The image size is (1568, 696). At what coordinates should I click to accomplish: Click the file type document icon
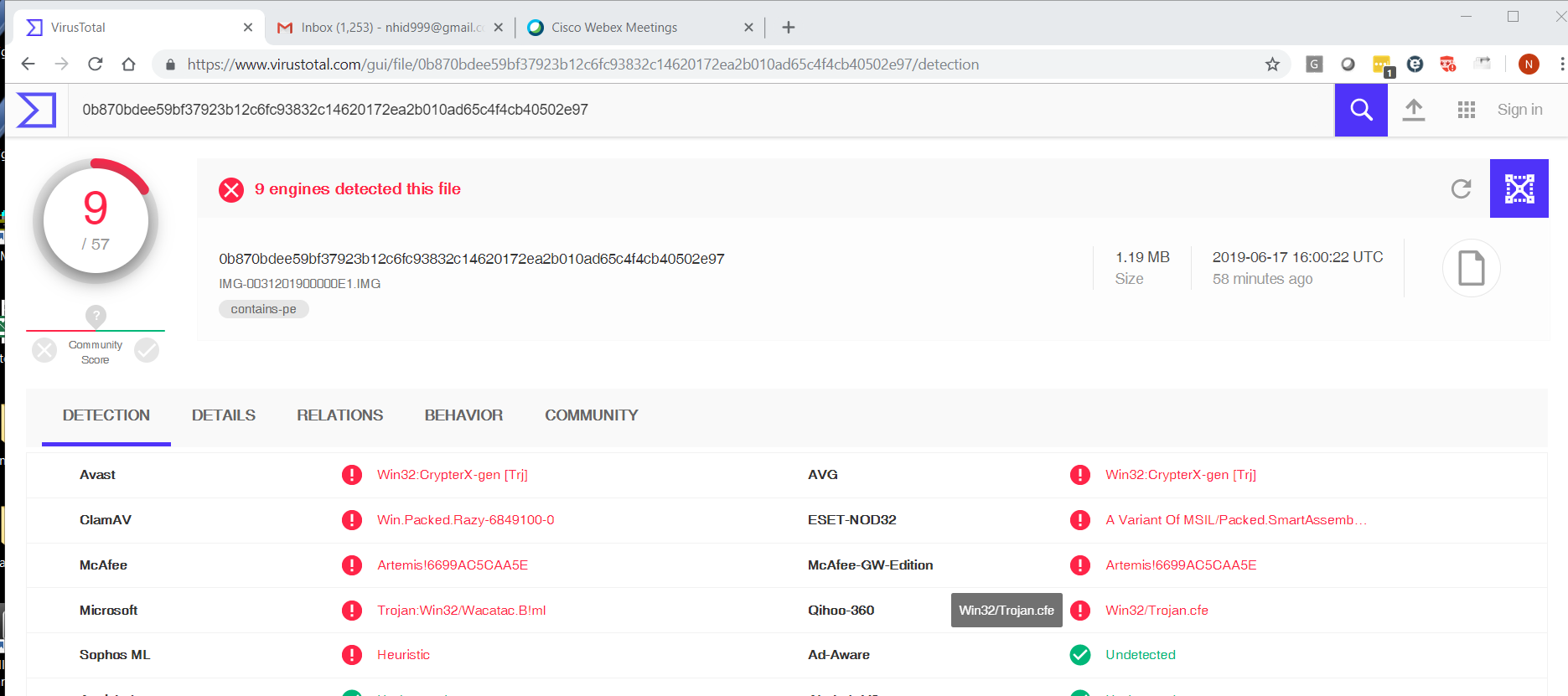(1471, 268)
